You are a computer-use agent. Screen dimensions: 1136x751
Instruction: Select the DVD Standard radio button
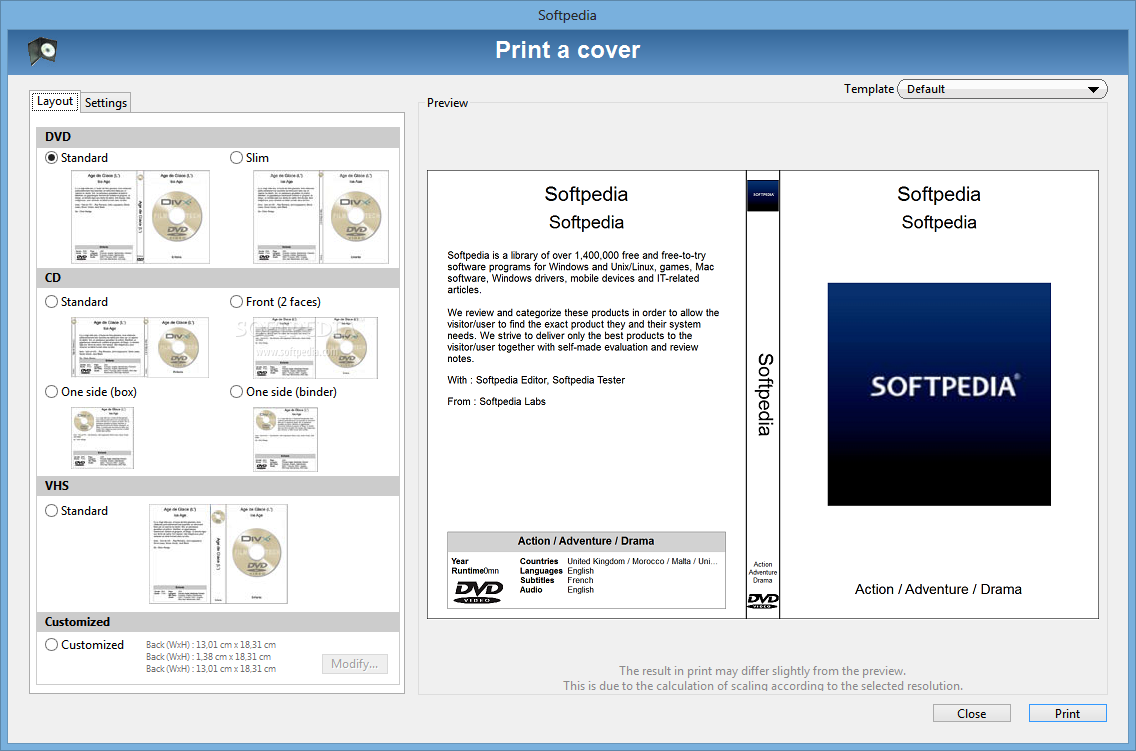(51, 158)
